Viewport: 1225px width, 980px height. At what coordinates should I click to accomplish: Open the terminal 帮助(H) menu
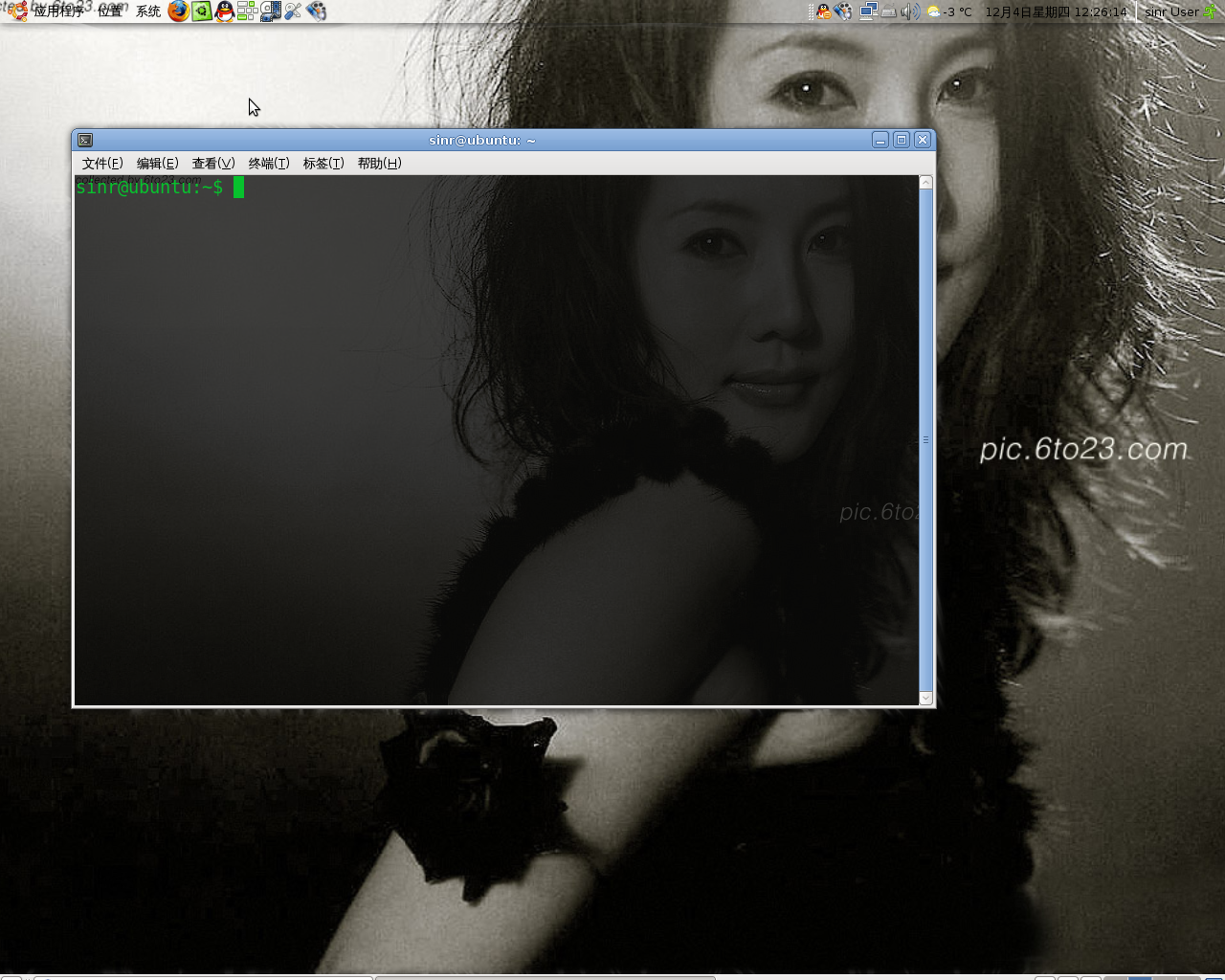pos(379,164)
